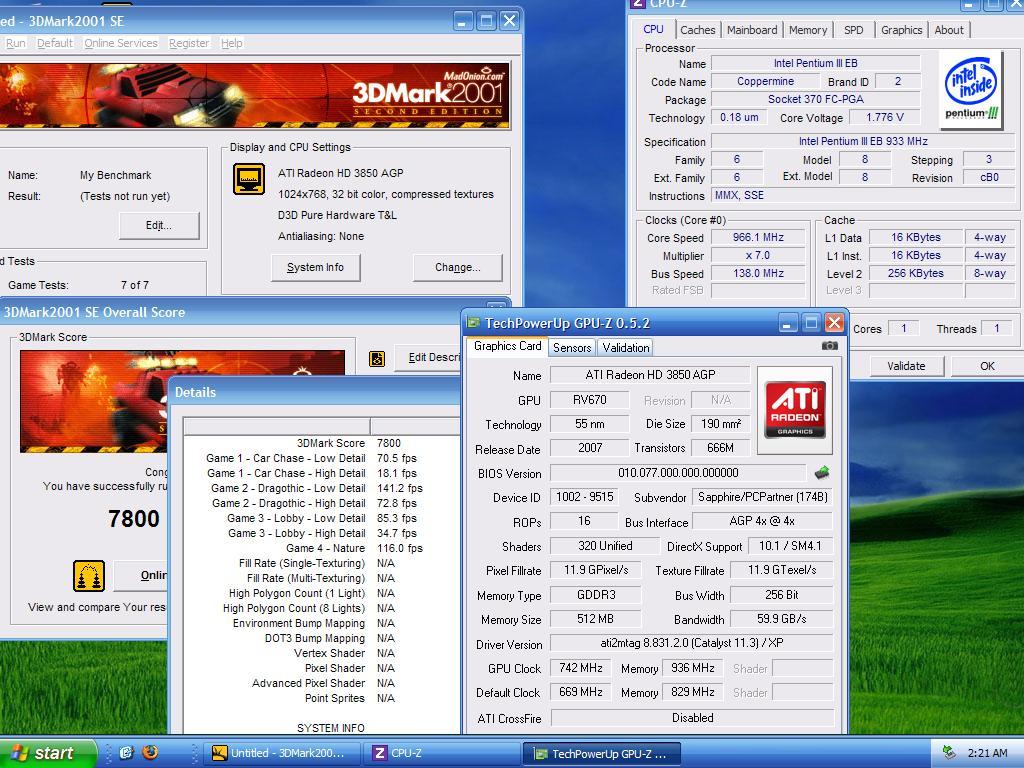
Task: Click the Edit... button for benchmark name
Action: tap(159, 225)
